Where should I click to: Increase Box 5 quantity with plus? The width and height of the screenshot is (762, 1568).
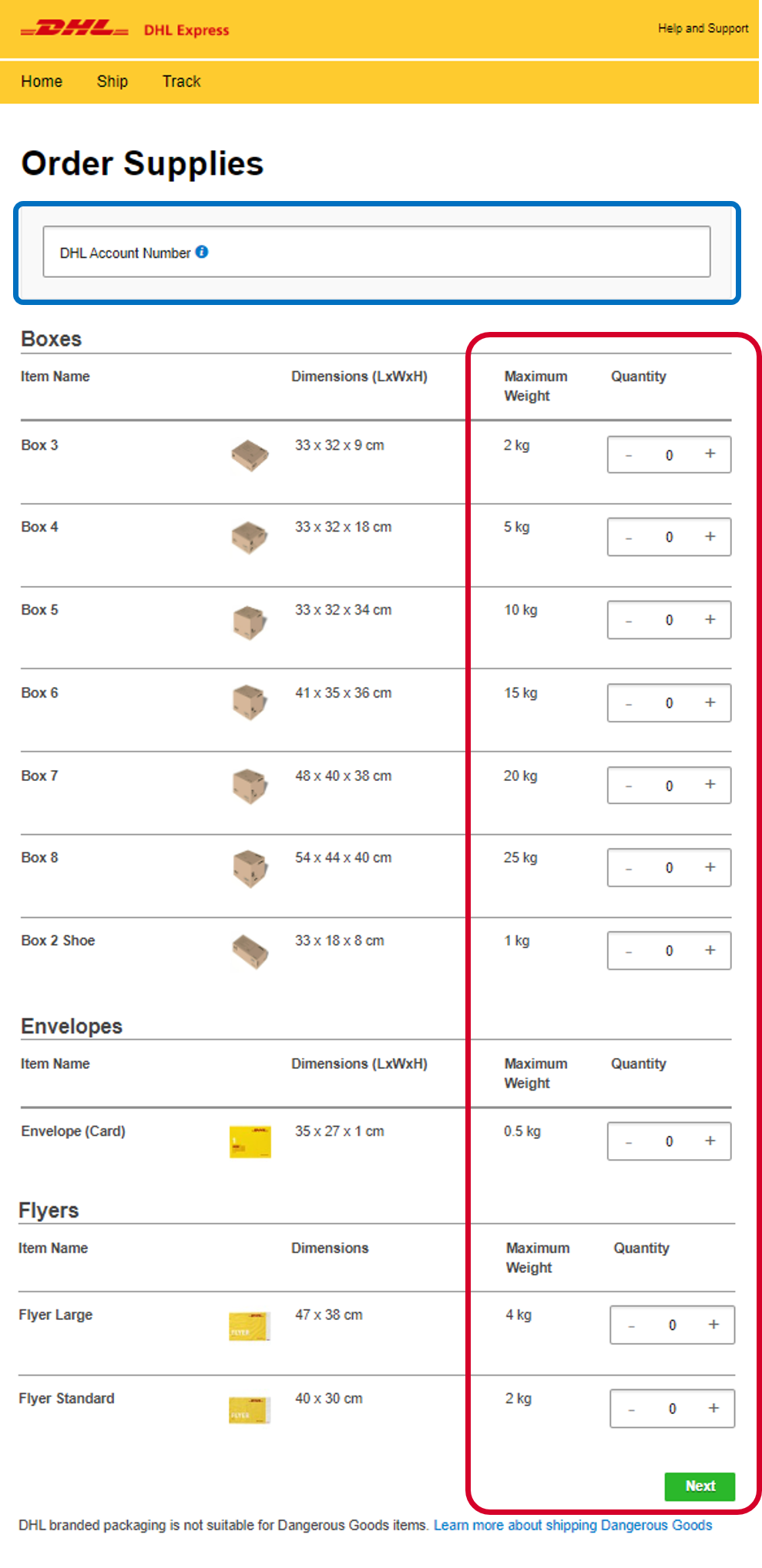point(710,620)
